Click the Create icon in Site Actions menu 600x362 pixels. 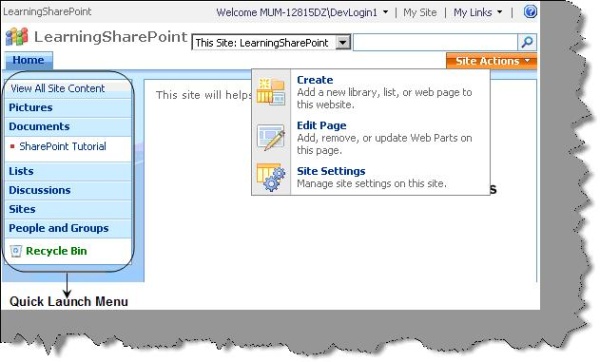[271, 92]
